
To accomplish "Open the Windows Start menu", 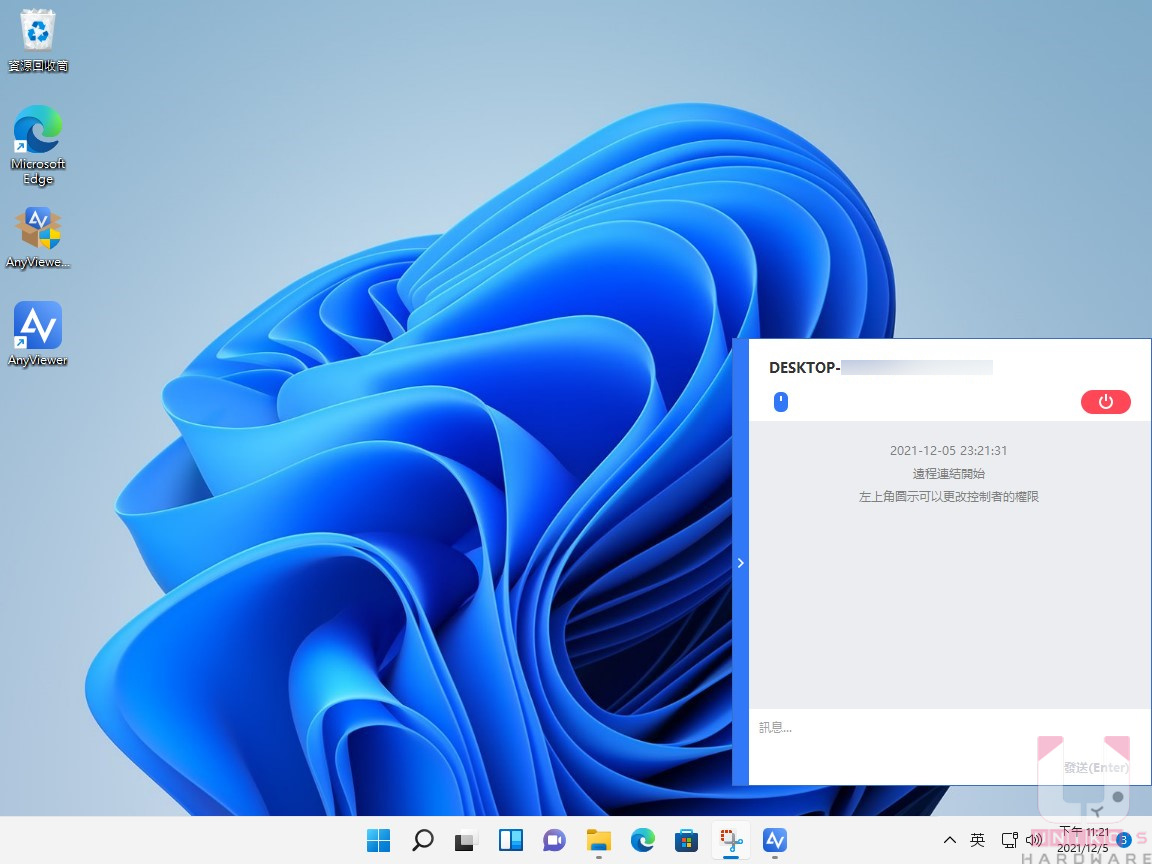I will (378, 840).
